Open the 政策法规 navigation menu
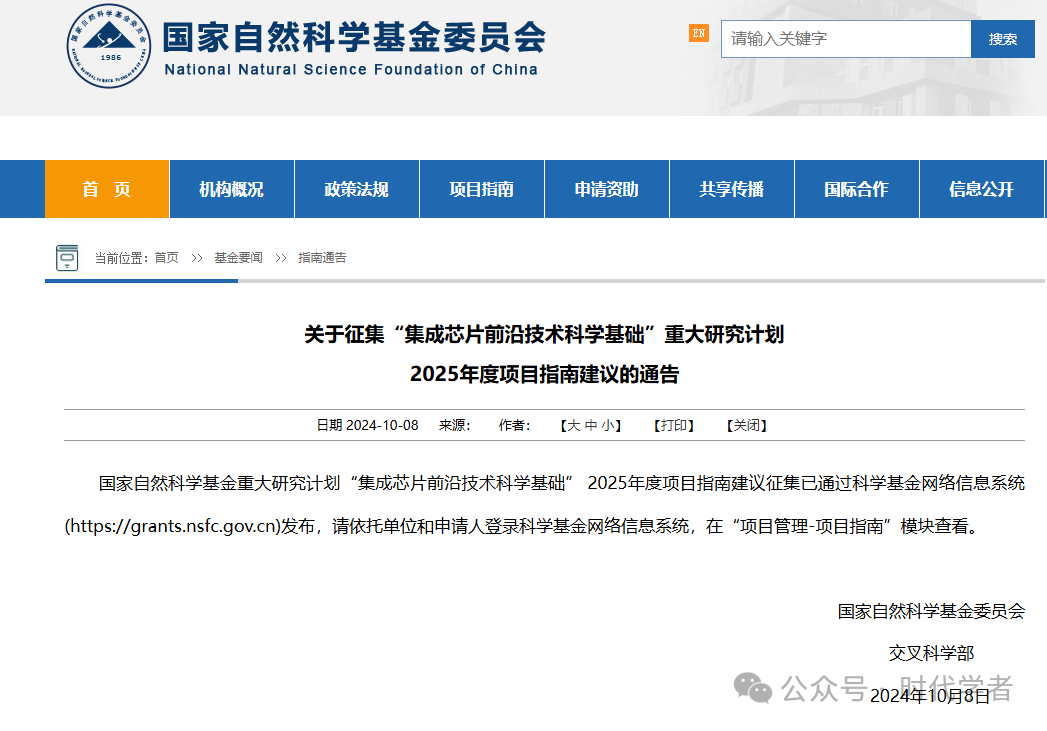1047x731 pixels. coord(357,189)
